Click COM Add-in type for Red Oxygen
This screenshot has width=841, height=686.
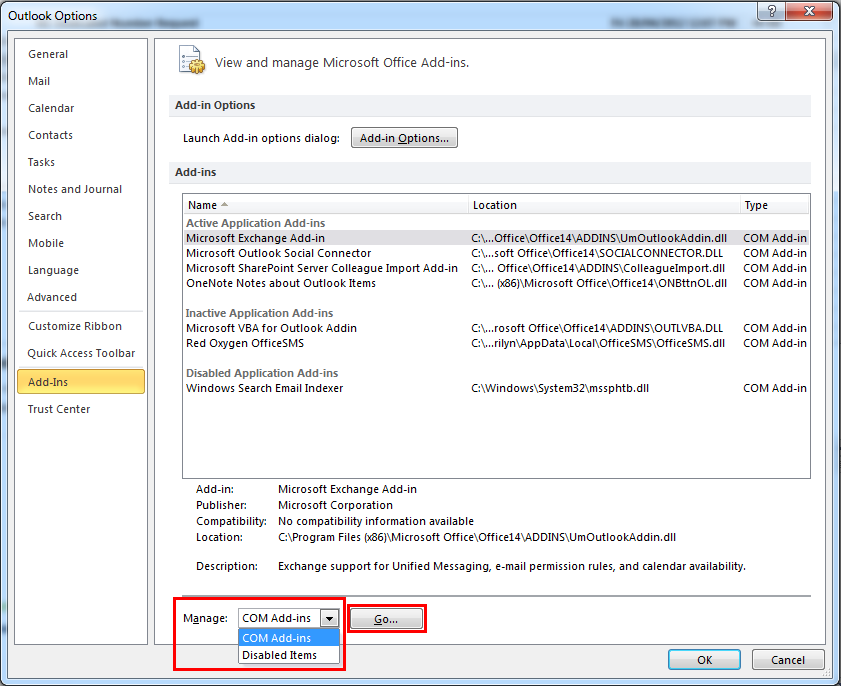(774, 343)
